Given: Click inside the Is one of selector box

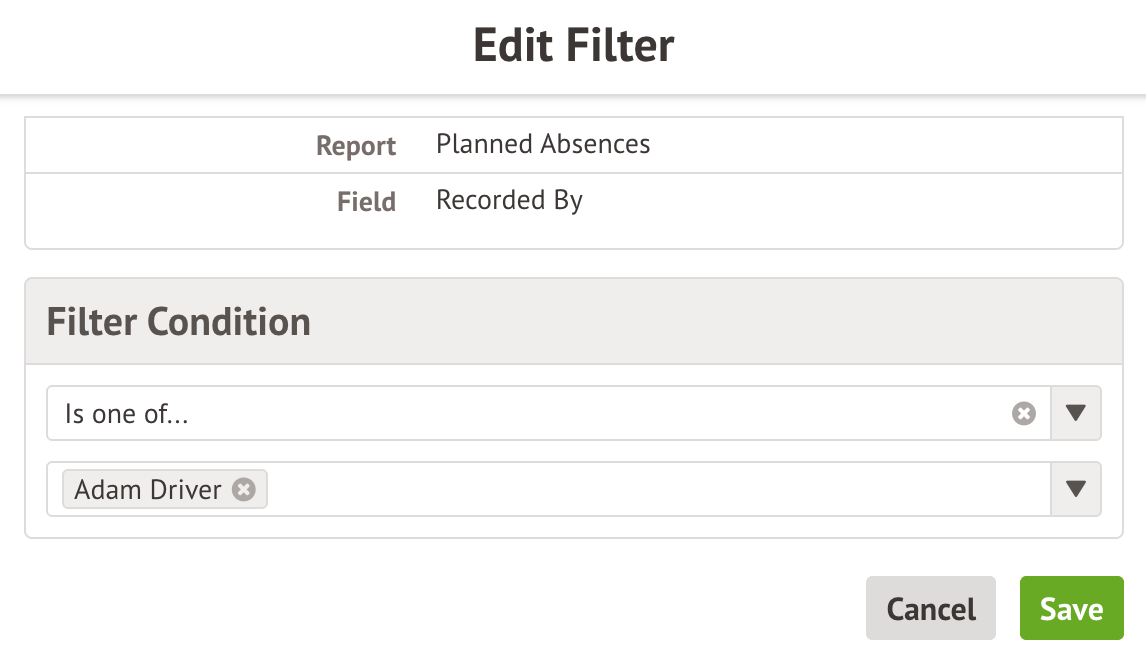Looking at the screenshot, I should (x=600, y=413).
